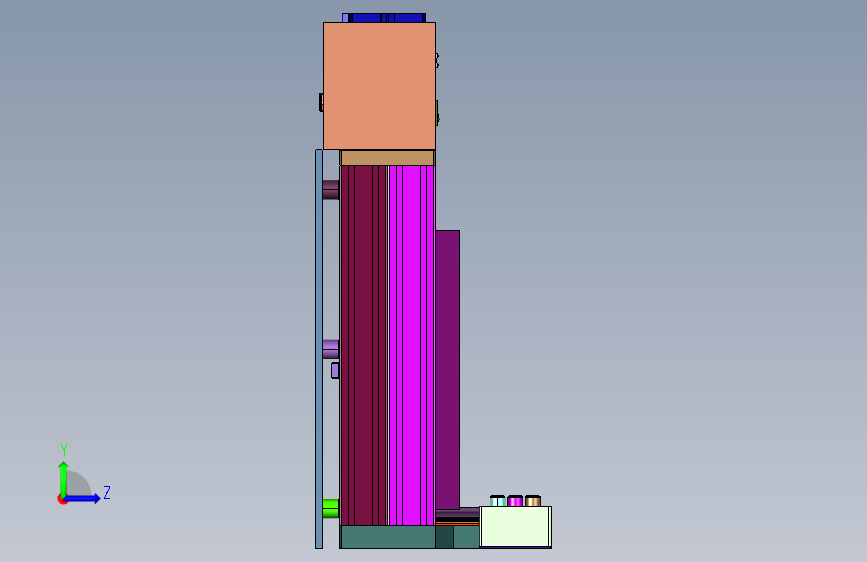The image size is (867, 562).
Task: Click the green Y axis arrow of the triad
Action: 64,478
